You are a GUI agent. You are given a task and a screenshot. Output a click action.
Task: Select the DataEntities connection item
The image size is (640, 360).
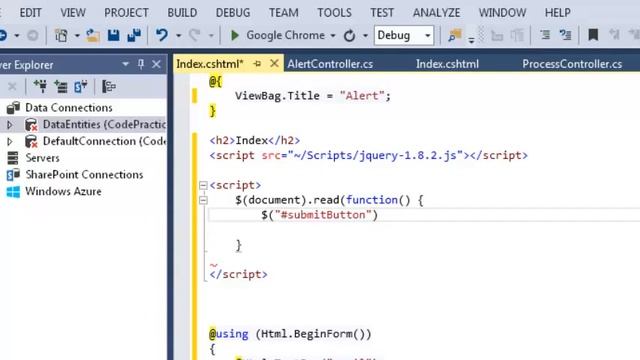point(104,124)
